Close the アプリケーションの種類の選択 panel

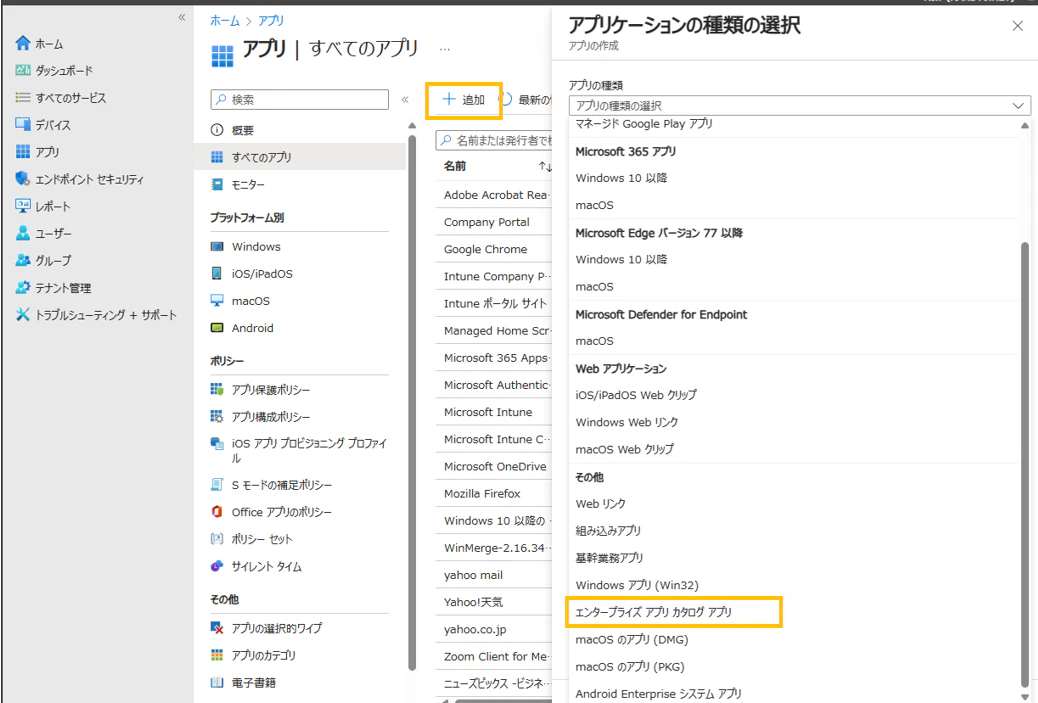click(x=1017, y=26)
